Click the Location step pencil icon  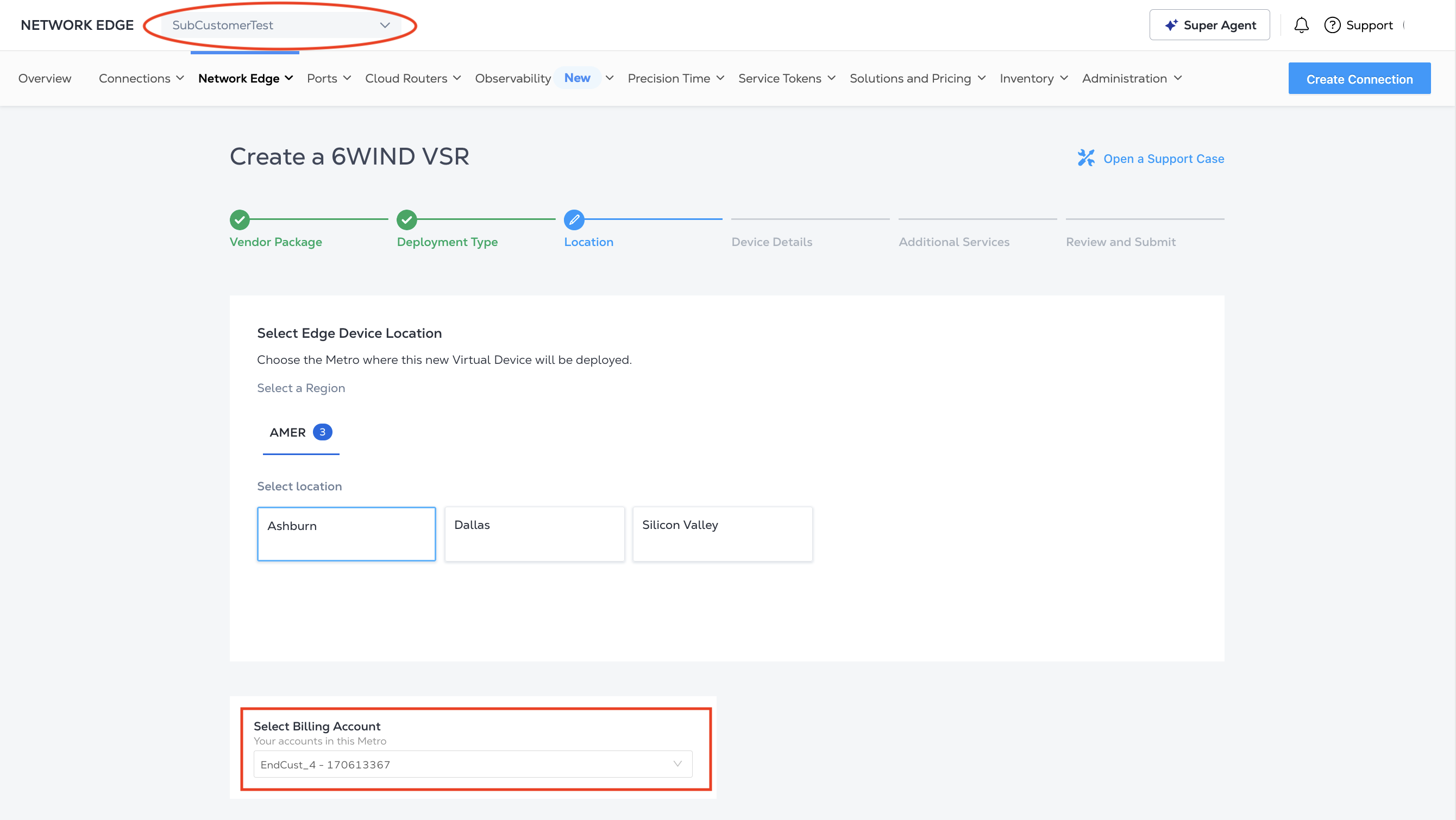pyautogui.click(x=574, y=220)
